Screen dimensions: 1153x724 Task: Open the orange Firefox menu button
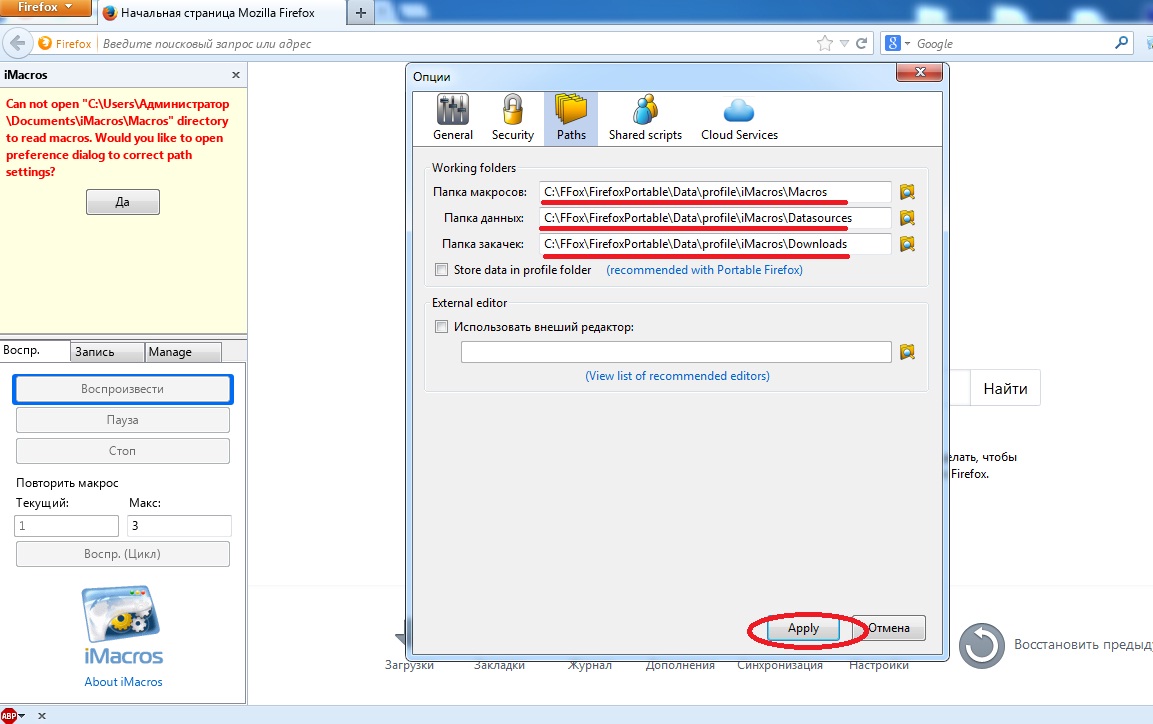pyautogui.click(x=46, y=7)
